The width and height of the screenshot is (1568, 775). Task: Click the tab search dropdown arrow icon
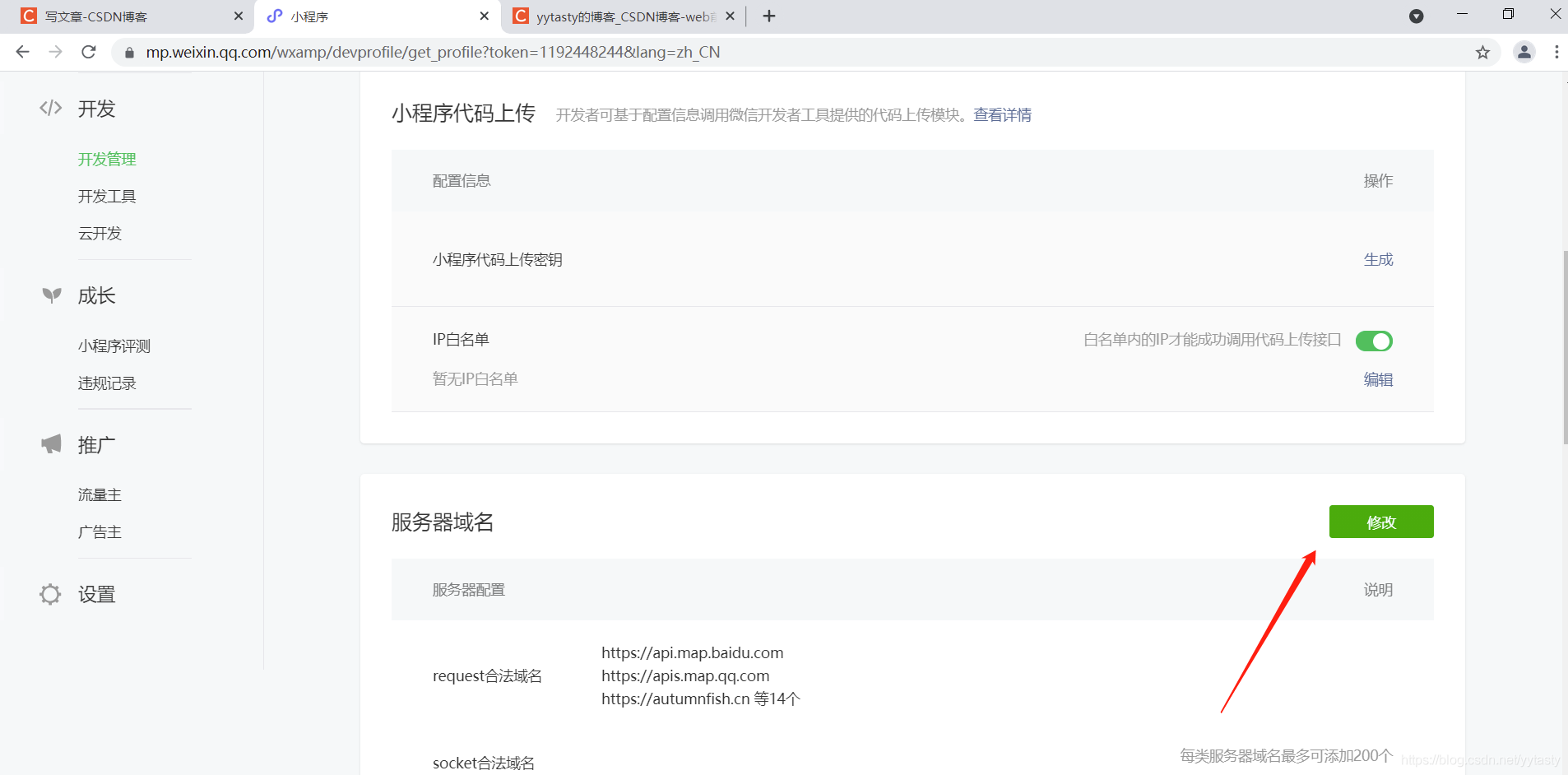1417,16
